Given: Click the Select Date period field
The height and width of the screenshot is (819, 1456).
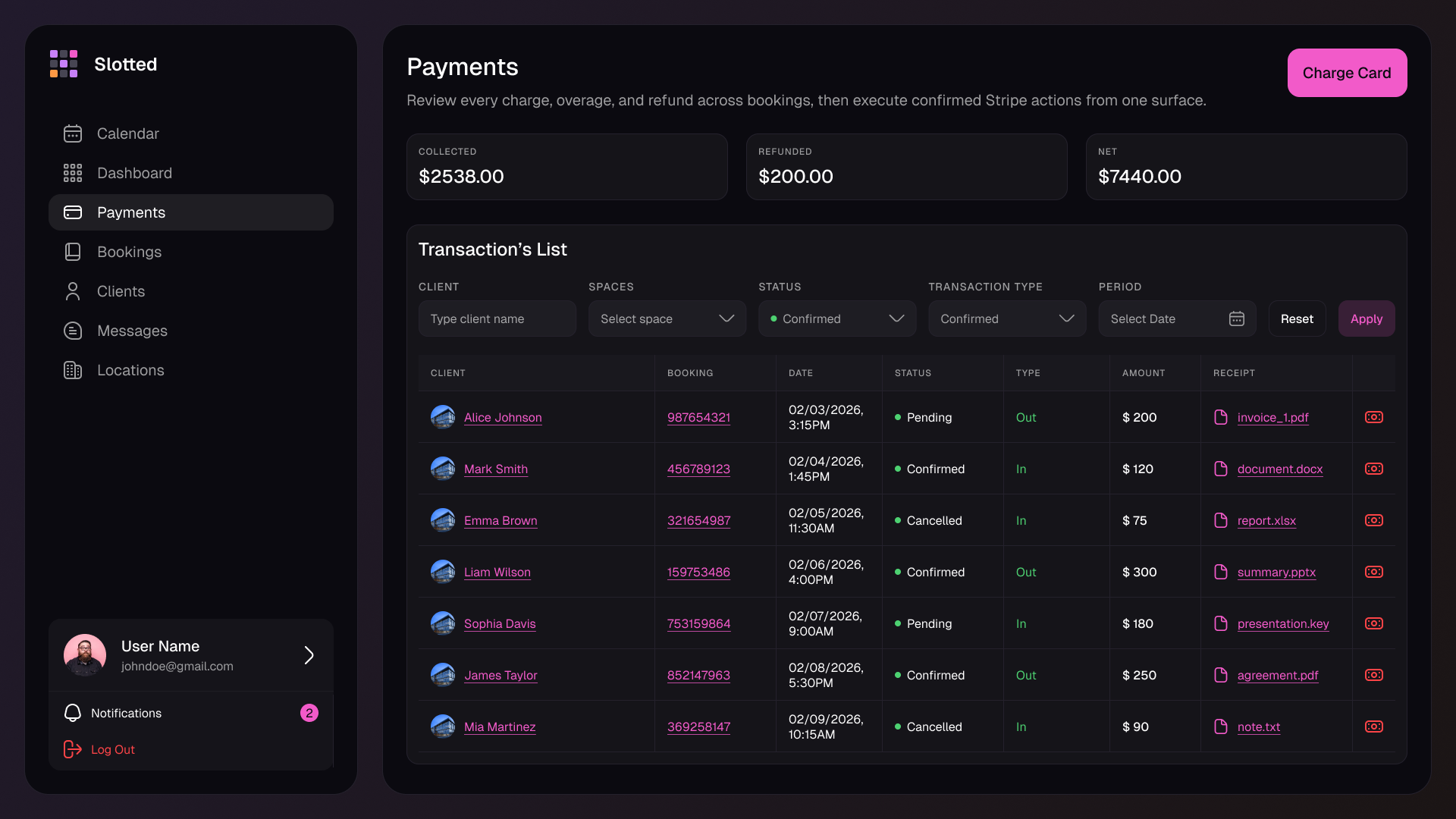Looking at the screenshot, I should click(x=1177, y=318).
